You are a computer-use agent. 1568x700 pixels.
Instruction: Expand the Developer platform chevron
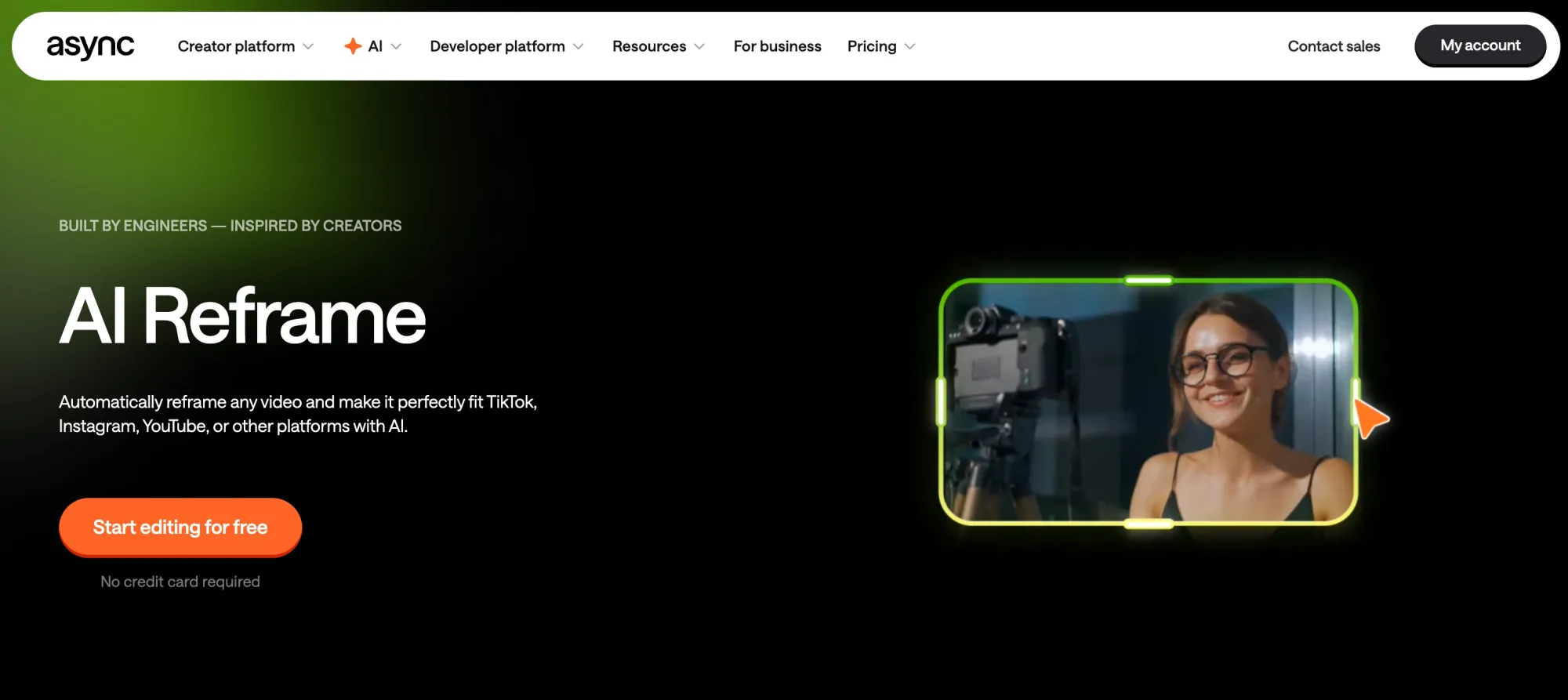click(x=578, y=46)
